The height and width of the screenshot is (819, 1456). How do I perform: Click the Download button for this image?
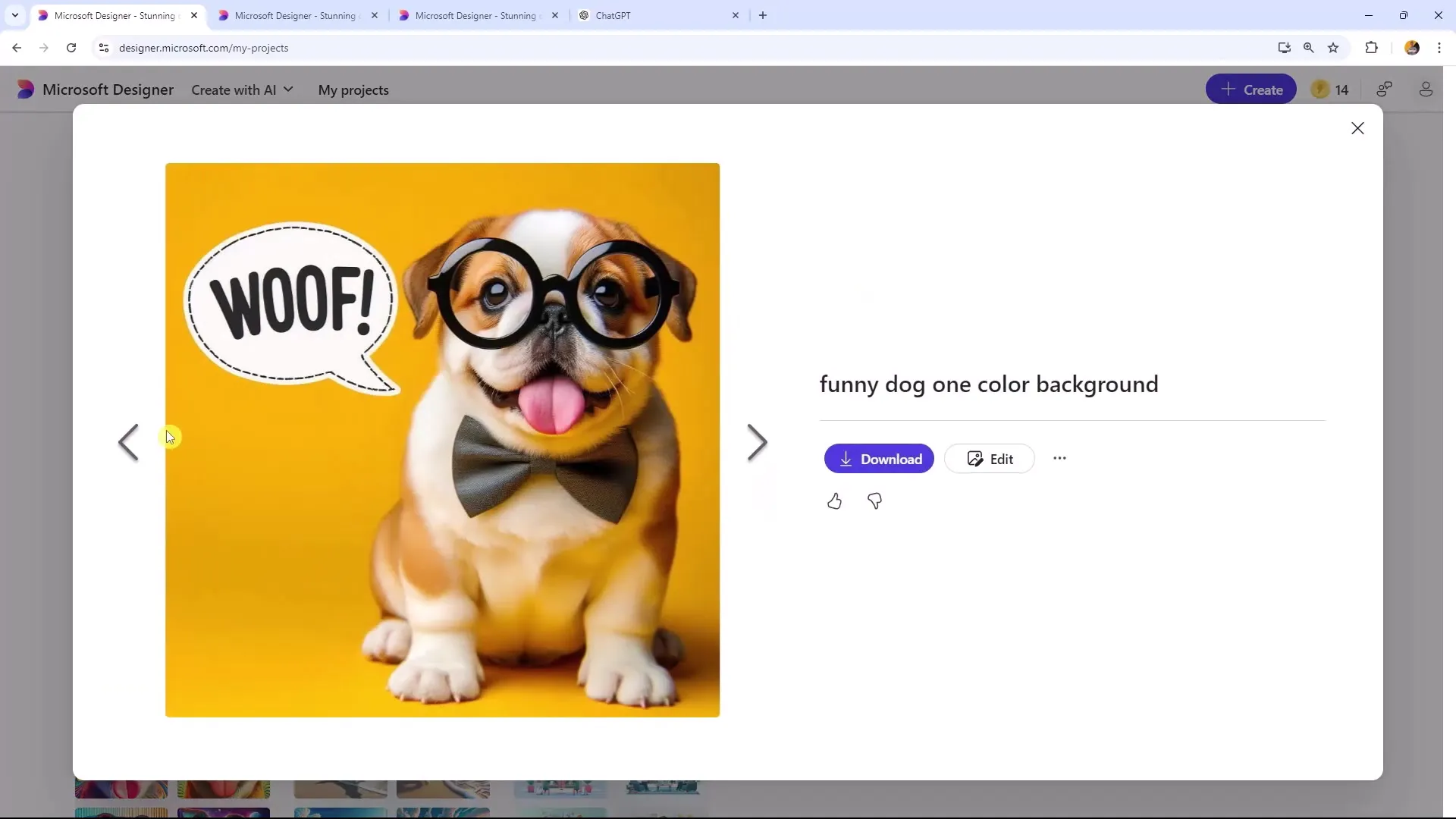click(879, 458)
